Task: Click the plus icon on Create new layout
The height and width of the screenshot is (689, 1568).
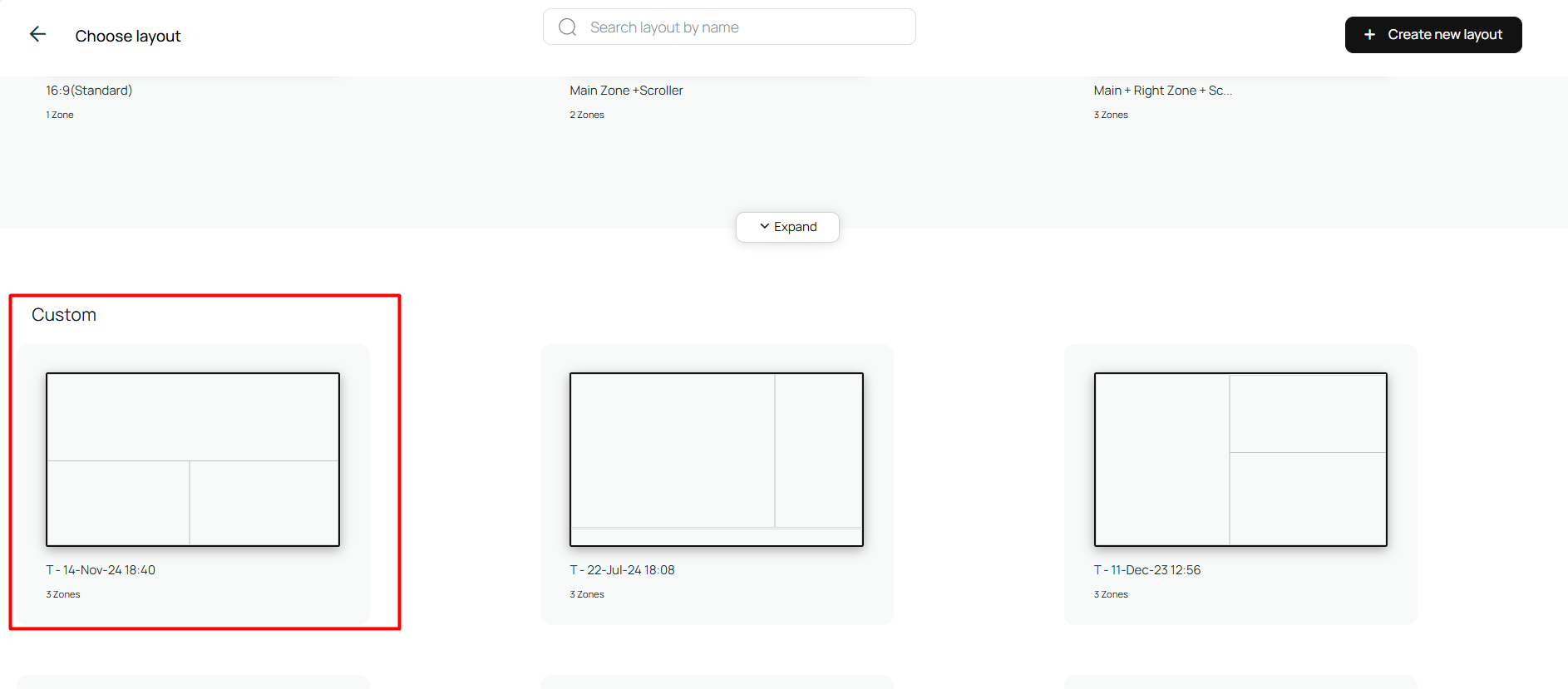Action: [1369, 35]
